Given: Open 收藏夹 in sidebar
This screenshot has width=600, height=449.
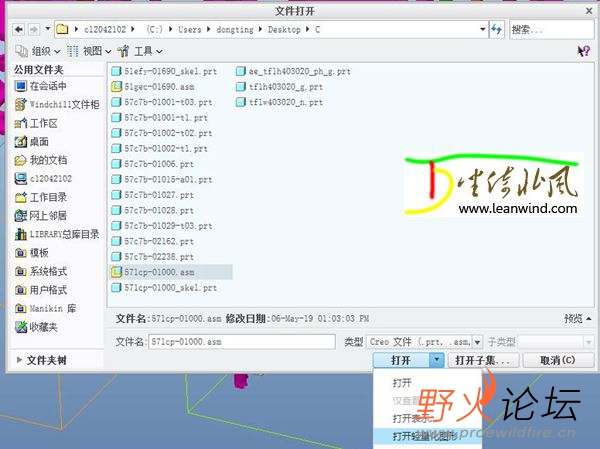Looking at the screenshot, I should pyautogui.click(x=36, y=327).
